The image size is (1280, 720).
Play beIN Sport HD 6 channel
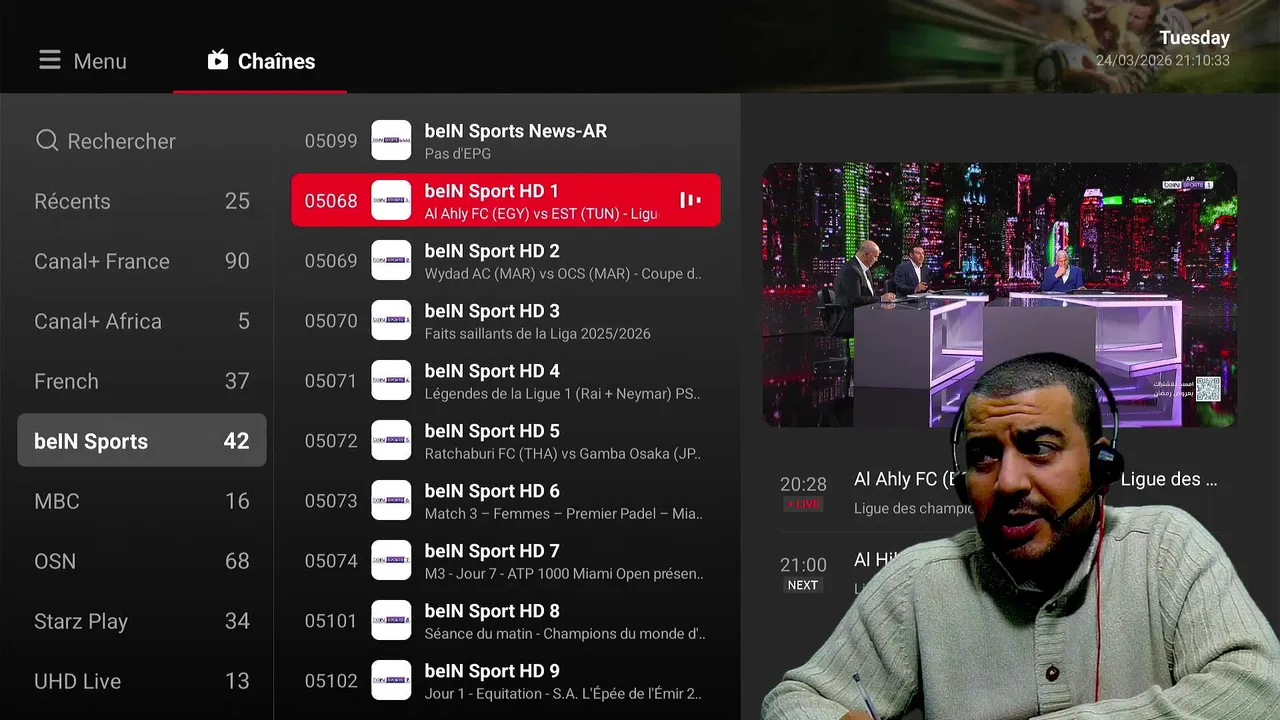point(505,500)
